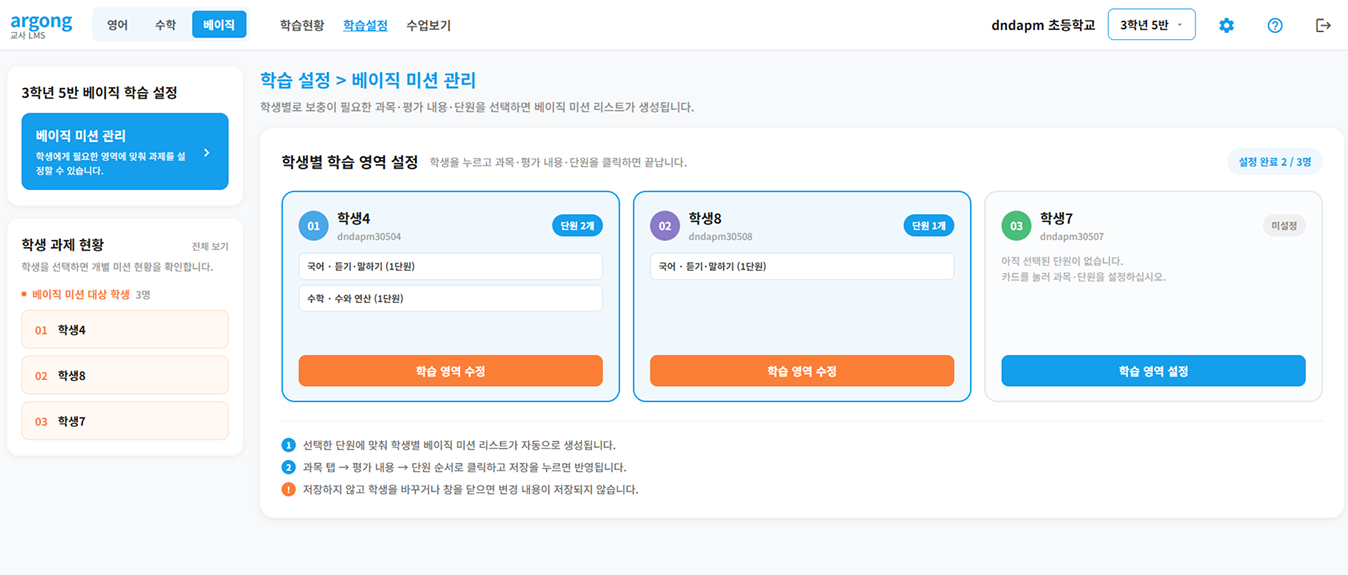Screen dimensions: 1348x575
Task: Click the blue number 1 info bullet
Action: [288, 445]
